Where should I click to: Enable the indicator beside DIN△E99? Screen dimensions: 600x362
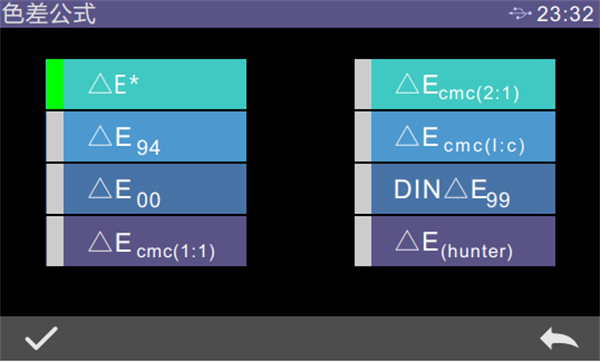363,189
